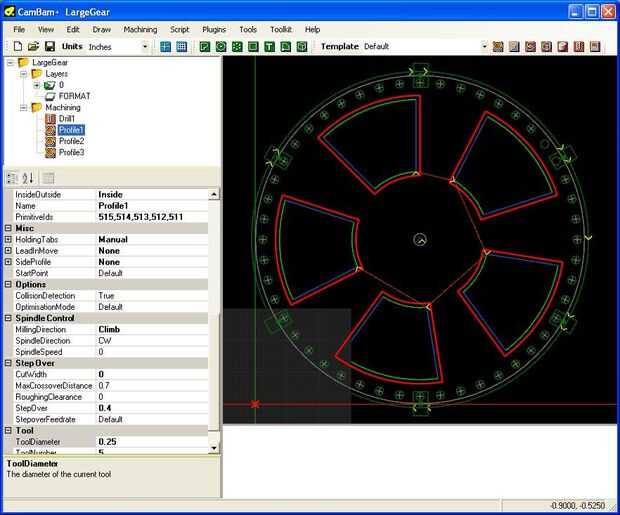Click the New file icon
Screen dimensions: 620x515
point(17,47)
